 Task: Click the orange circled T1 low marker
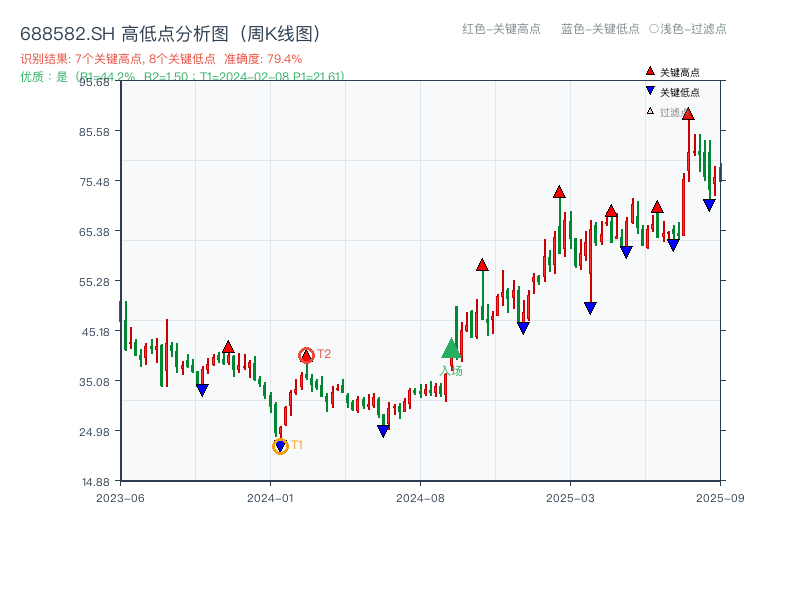[x=280, y=446]
